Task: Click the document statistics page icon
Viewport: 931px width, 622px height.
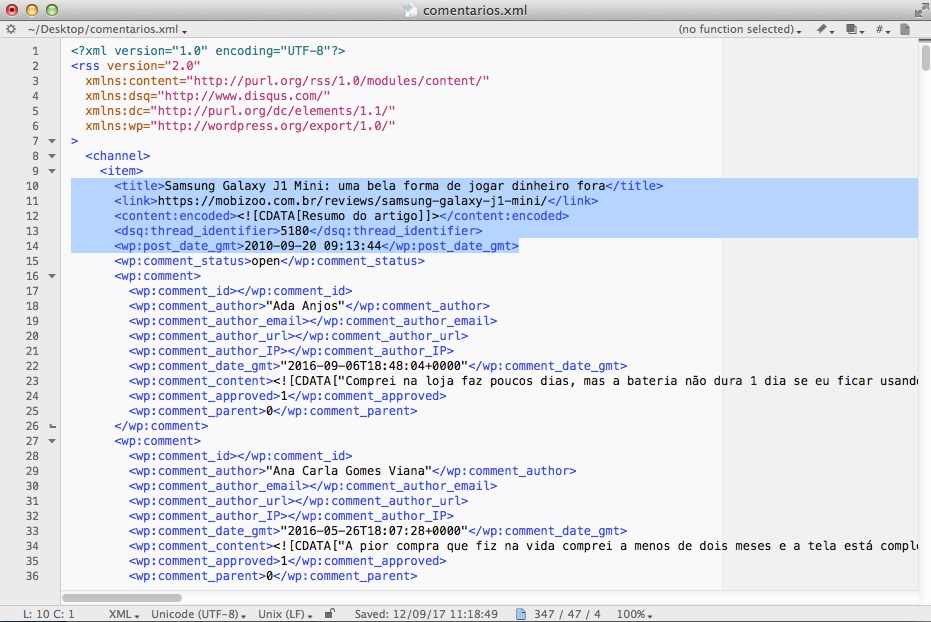Action: [521, 614]
